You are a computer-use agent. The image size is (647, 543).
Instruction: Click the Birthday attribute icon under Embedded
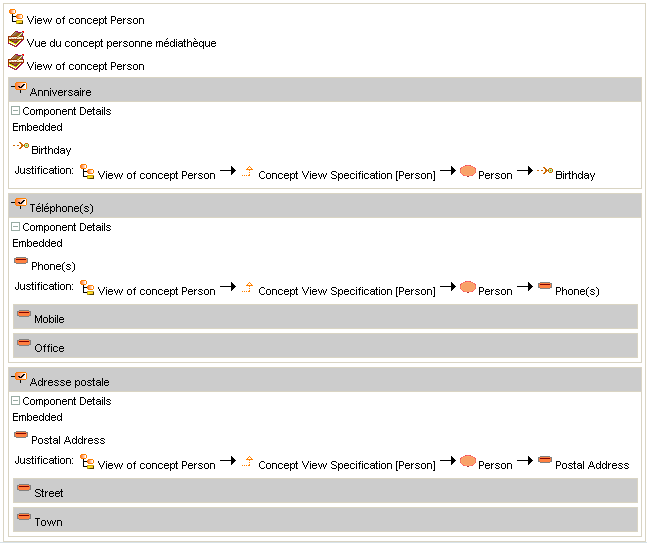coord(20,147)
